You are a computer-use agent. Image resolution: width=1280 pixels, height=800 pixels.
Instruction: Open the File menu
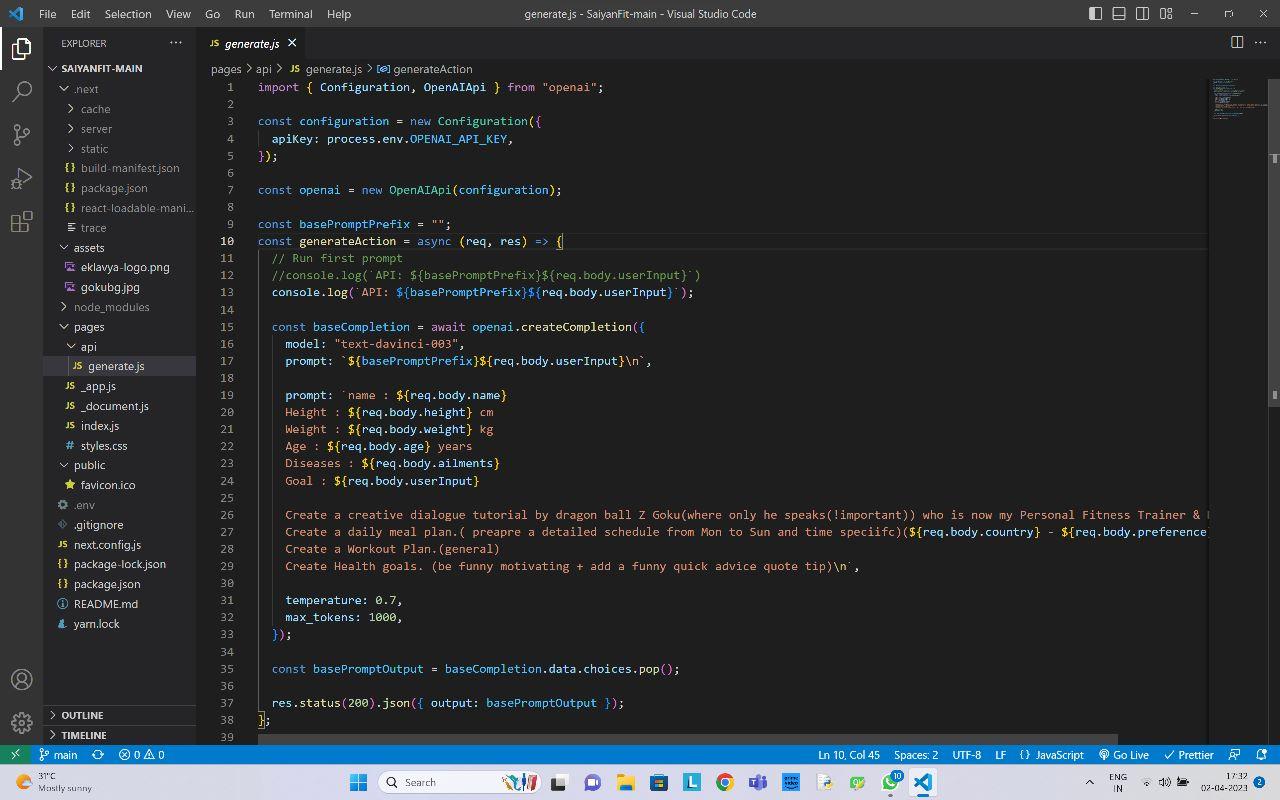click(x=47, y=14)
